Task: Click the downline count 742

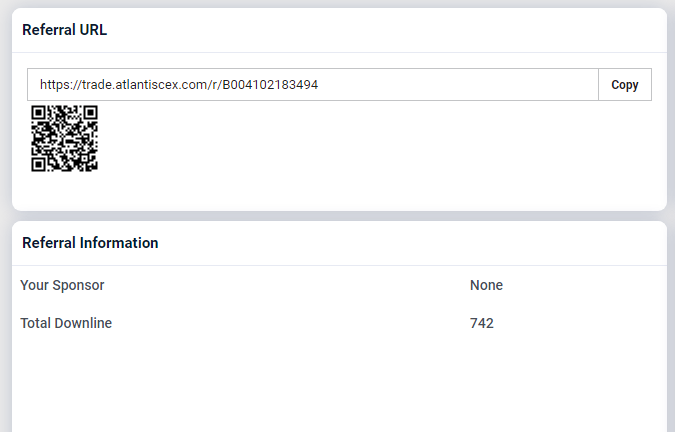Action: [482, 323]
